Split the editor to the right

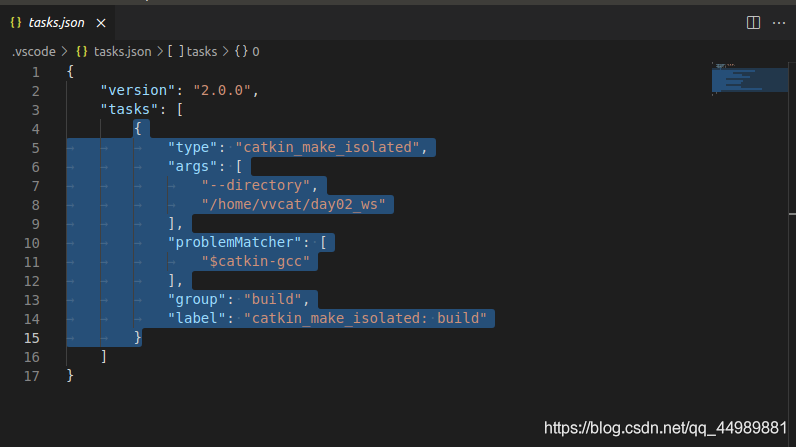point(753,23)
